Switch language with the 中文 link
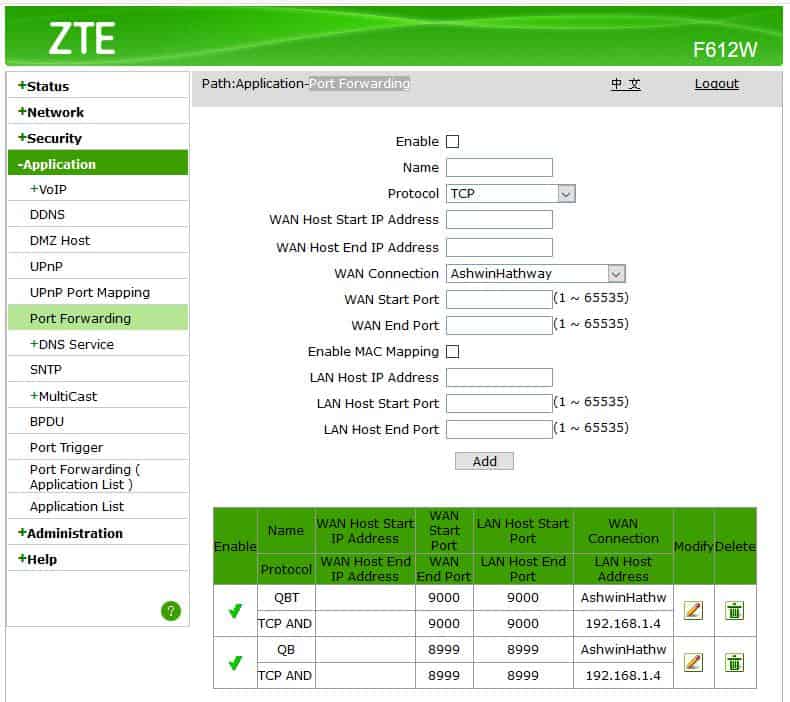The height and width of the screenshot is (702, 790). pos(625,84)
